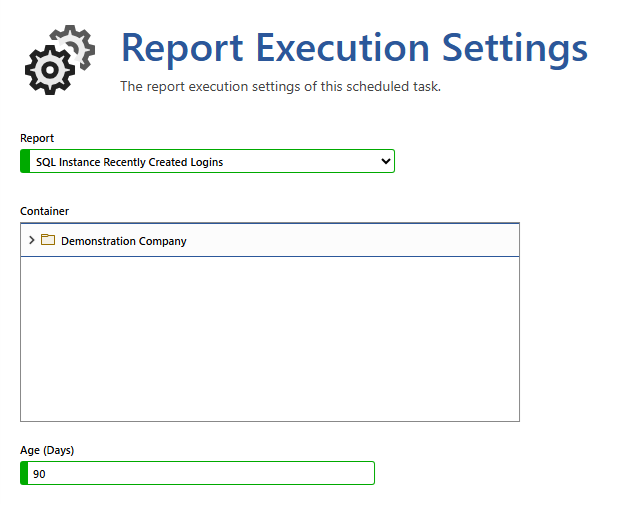Focus the Age (Days) input field

point(200,473)
